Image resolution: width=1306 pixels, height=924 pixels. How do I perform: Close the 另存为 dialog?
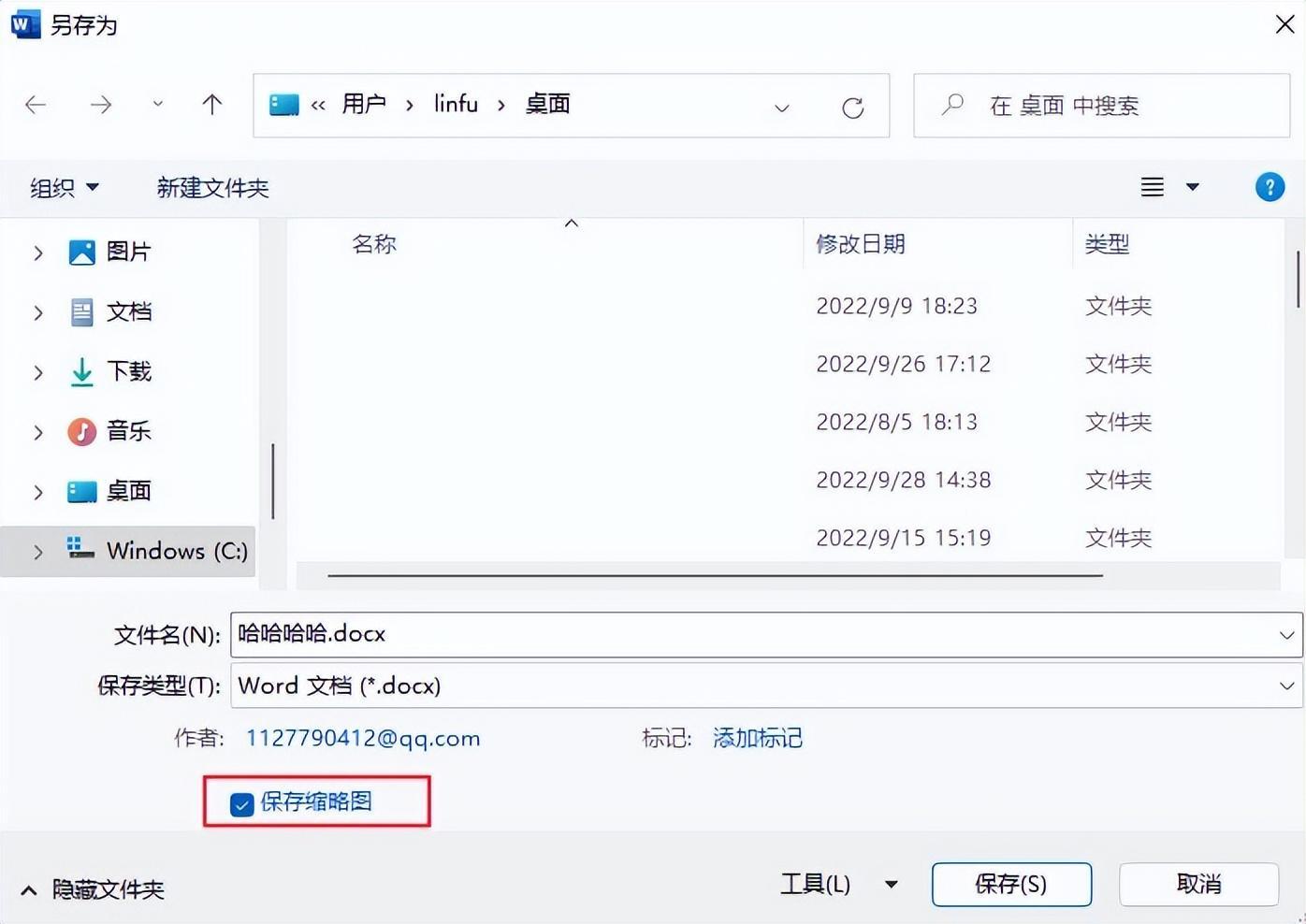click(x=1284, y=24)
